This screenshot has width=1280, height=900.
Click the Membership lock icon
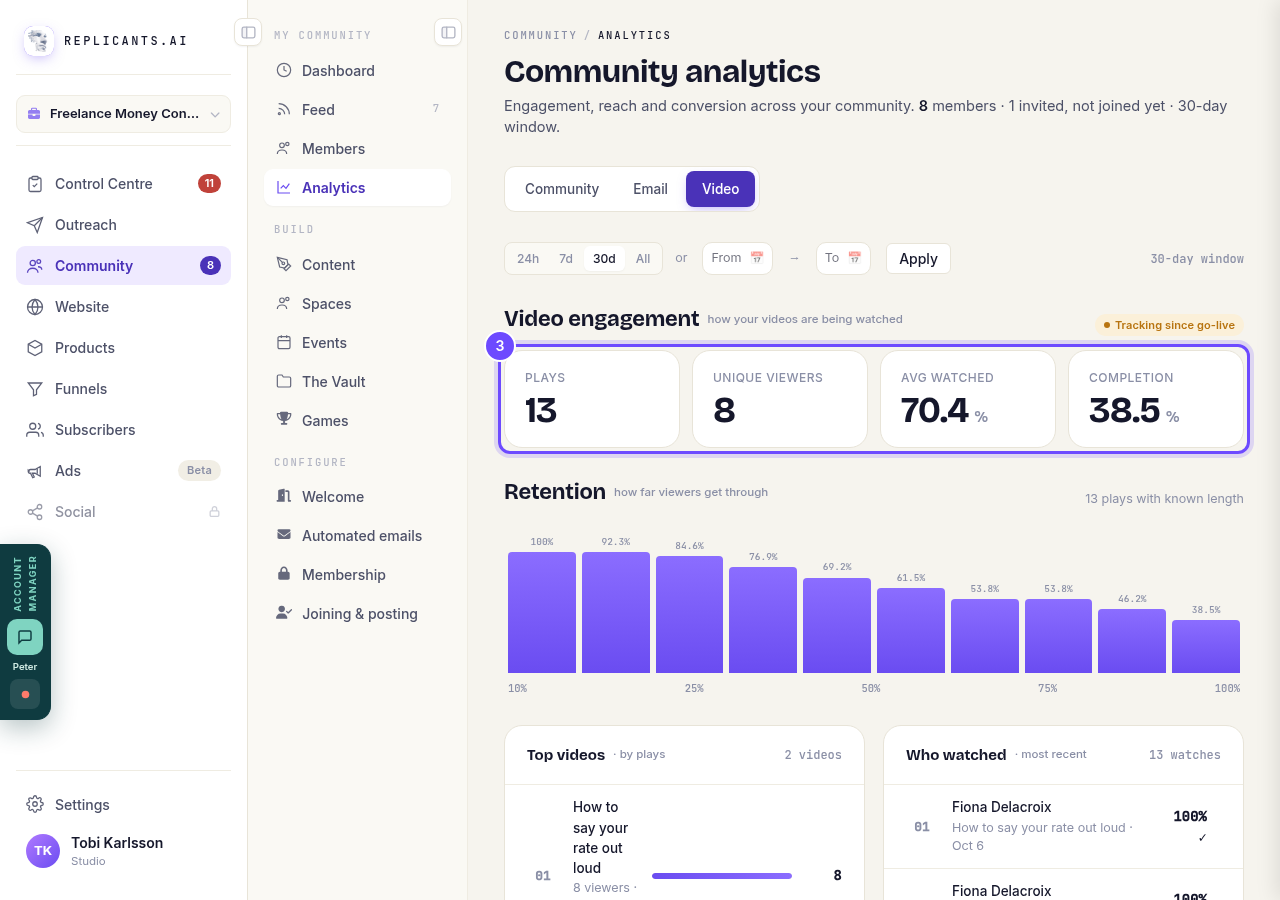pyautogui.click(x=284, y=574)
